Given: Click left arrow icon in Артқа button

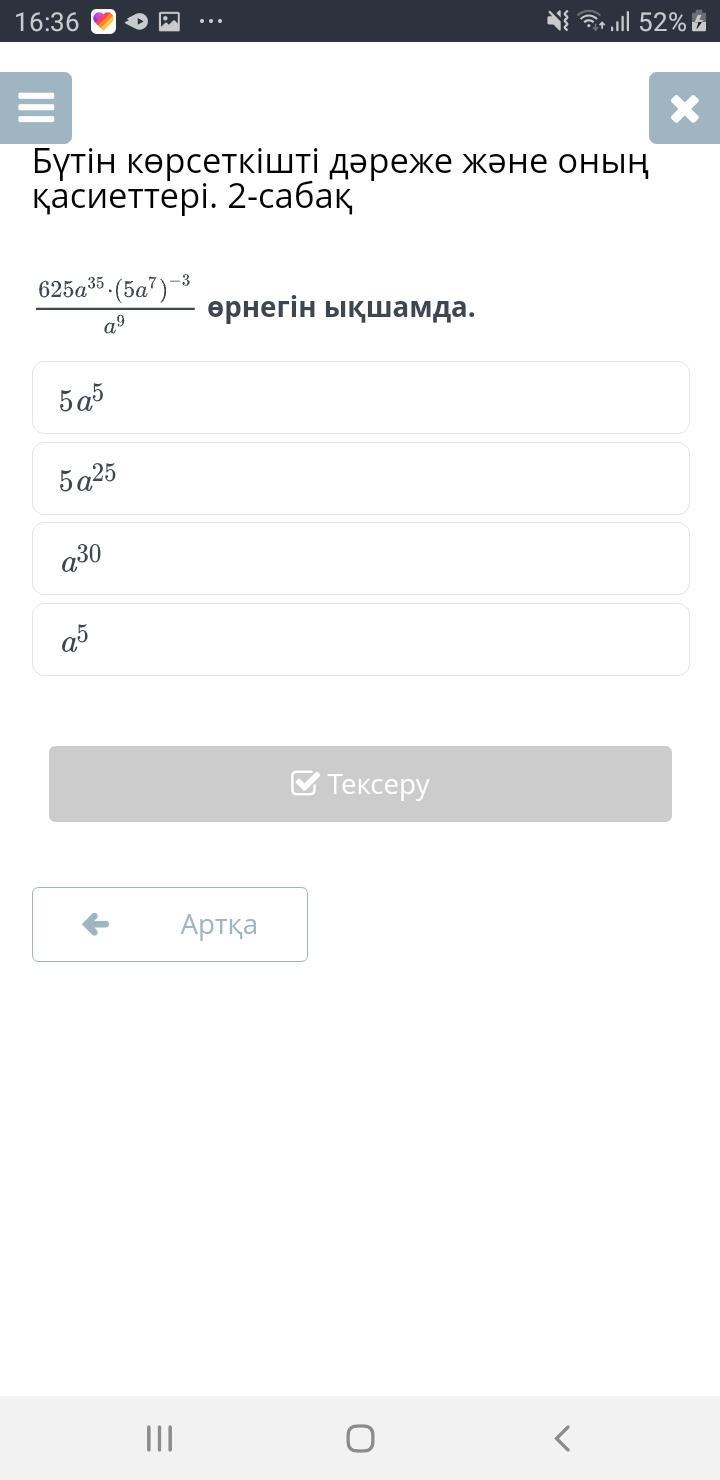Looking at the screenshot, I should [96, 924].
